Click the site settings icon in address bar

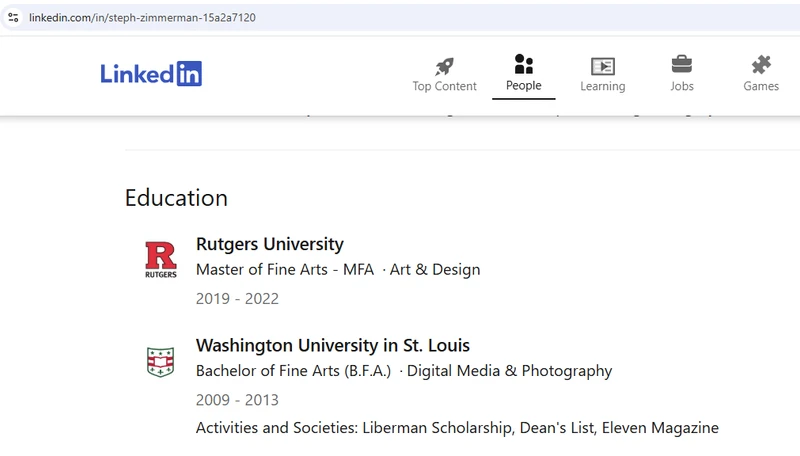click(13, 17)
